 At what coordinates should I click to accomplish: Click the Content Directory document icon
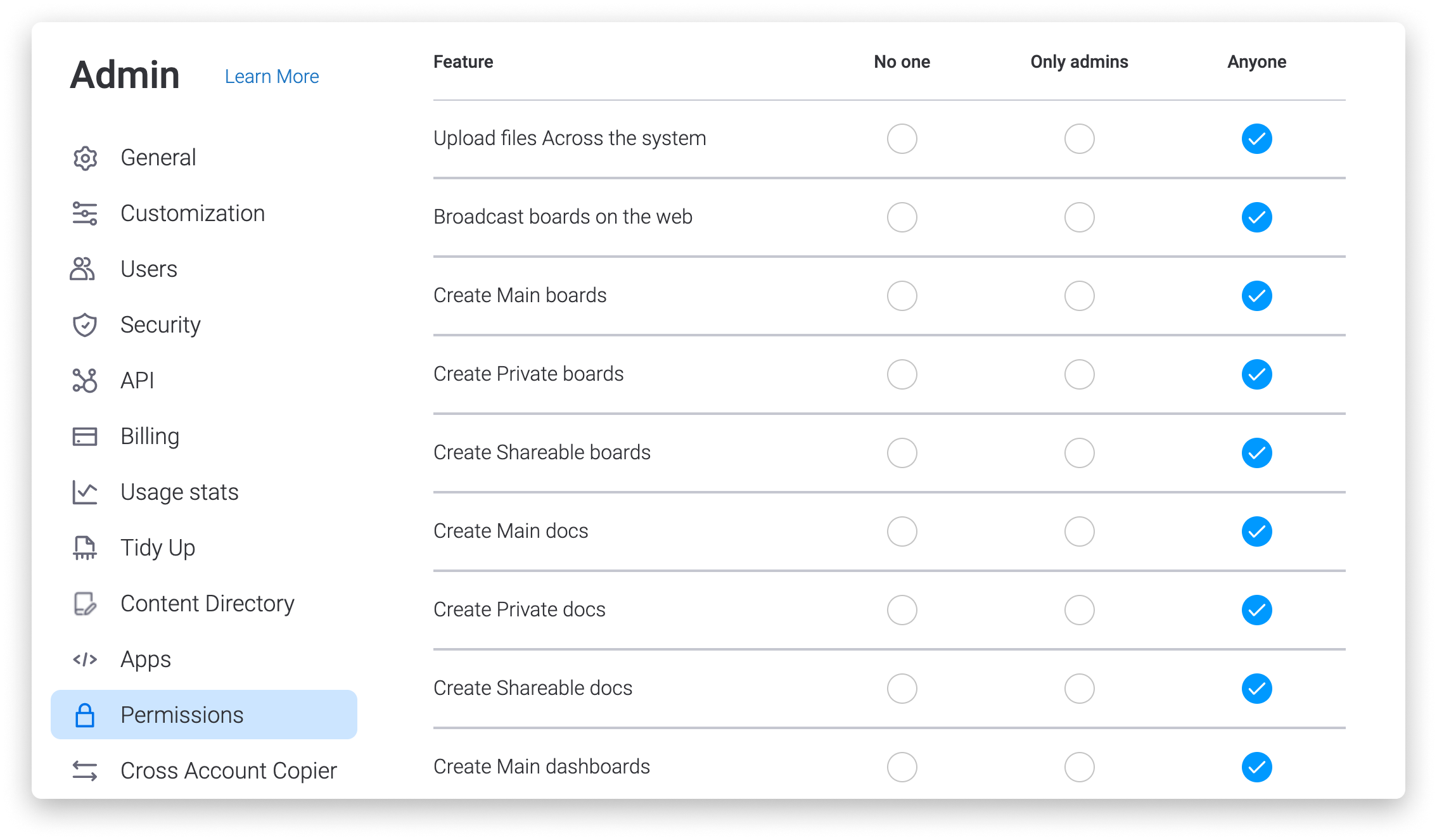coord(85,604)
